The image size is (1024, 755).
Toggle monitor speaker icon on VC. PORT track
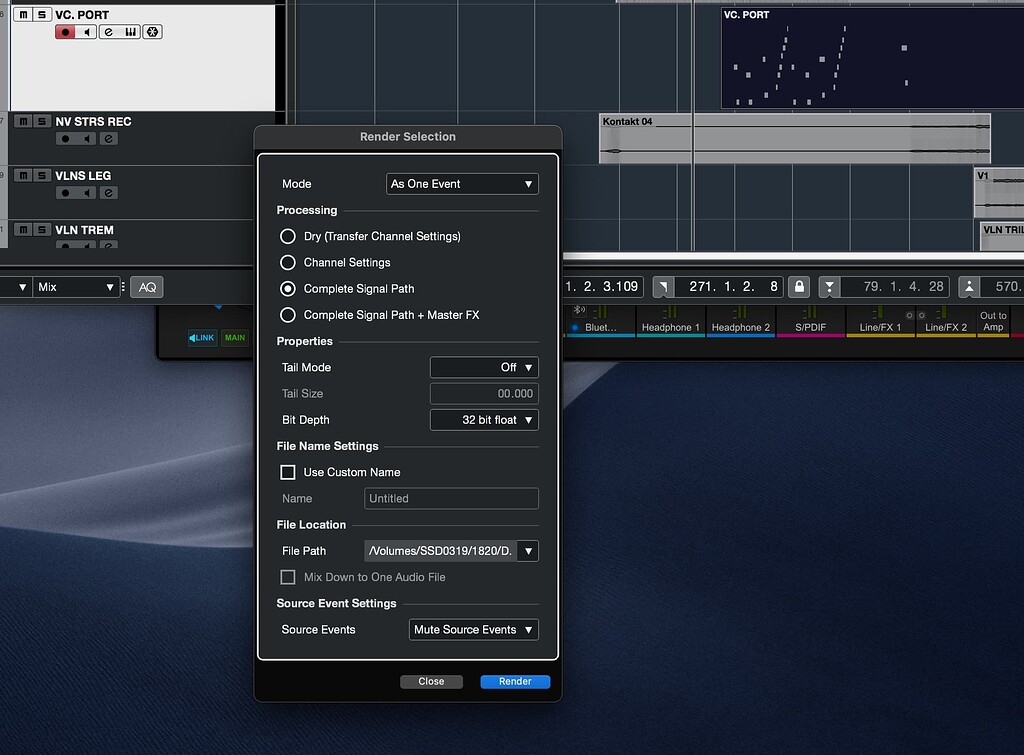coord(88,32)
